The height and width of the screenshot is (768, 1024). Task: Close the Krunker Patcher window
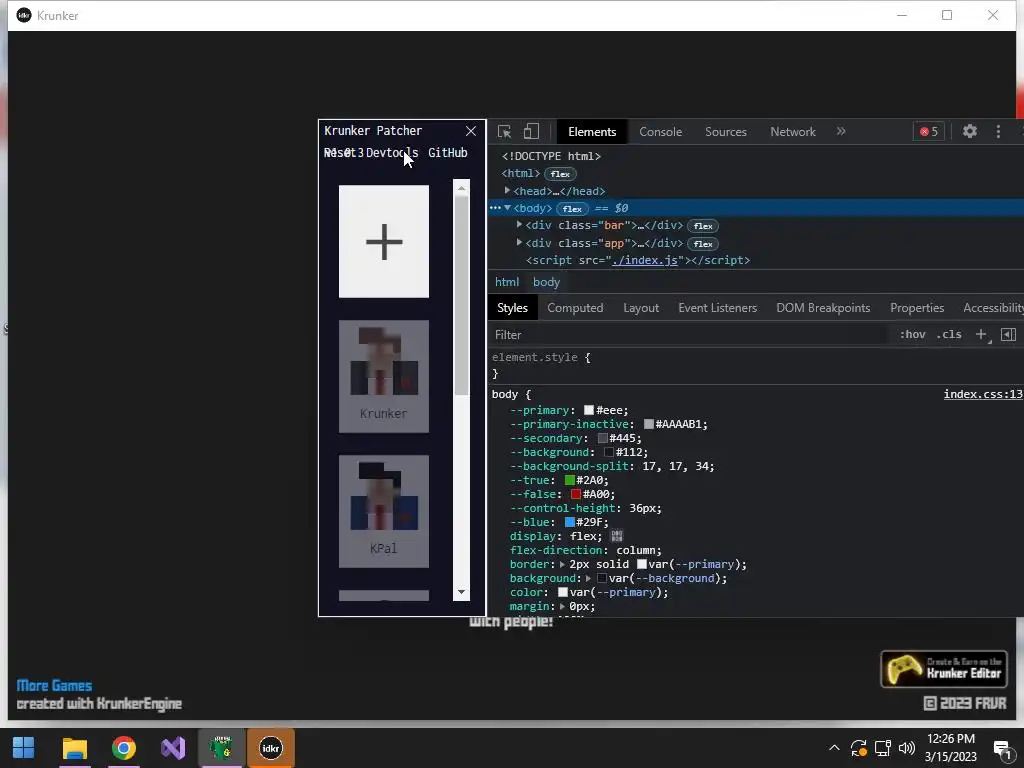click(x=471, y=131)
